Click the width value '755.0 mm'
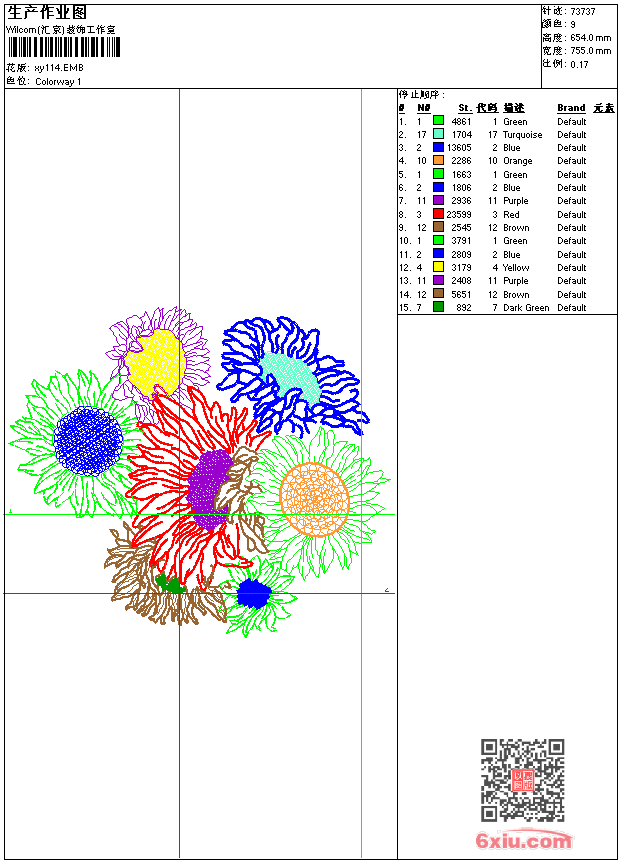This screenshot has height=860, width=620. pos(590,51)
